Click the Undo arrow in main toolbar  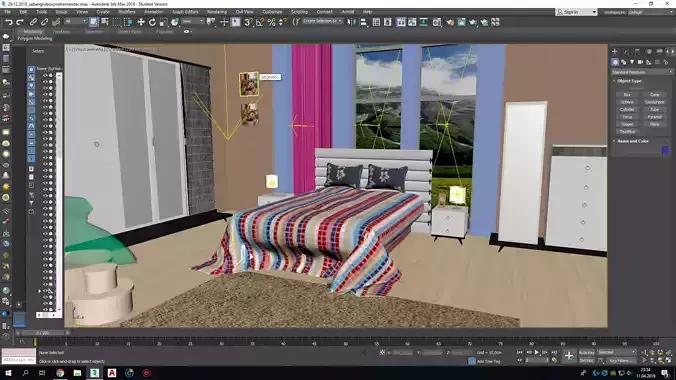tap(9, 22)
